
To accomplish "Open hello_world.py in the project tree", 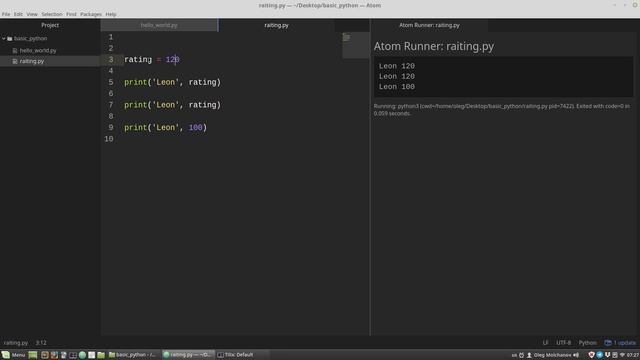I will coord(38,51).
